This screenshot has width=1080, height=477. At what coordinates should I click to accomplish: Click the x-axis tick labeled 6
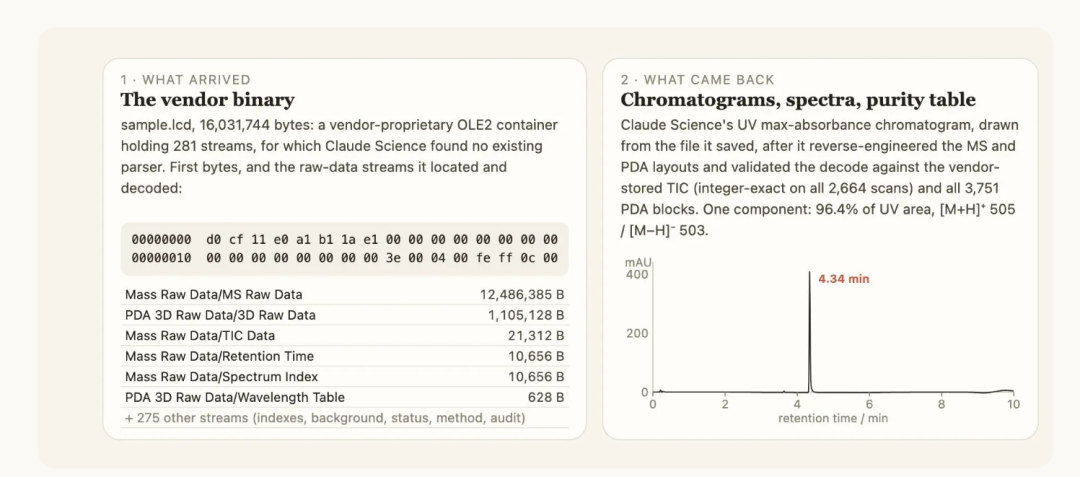(869, 405)
